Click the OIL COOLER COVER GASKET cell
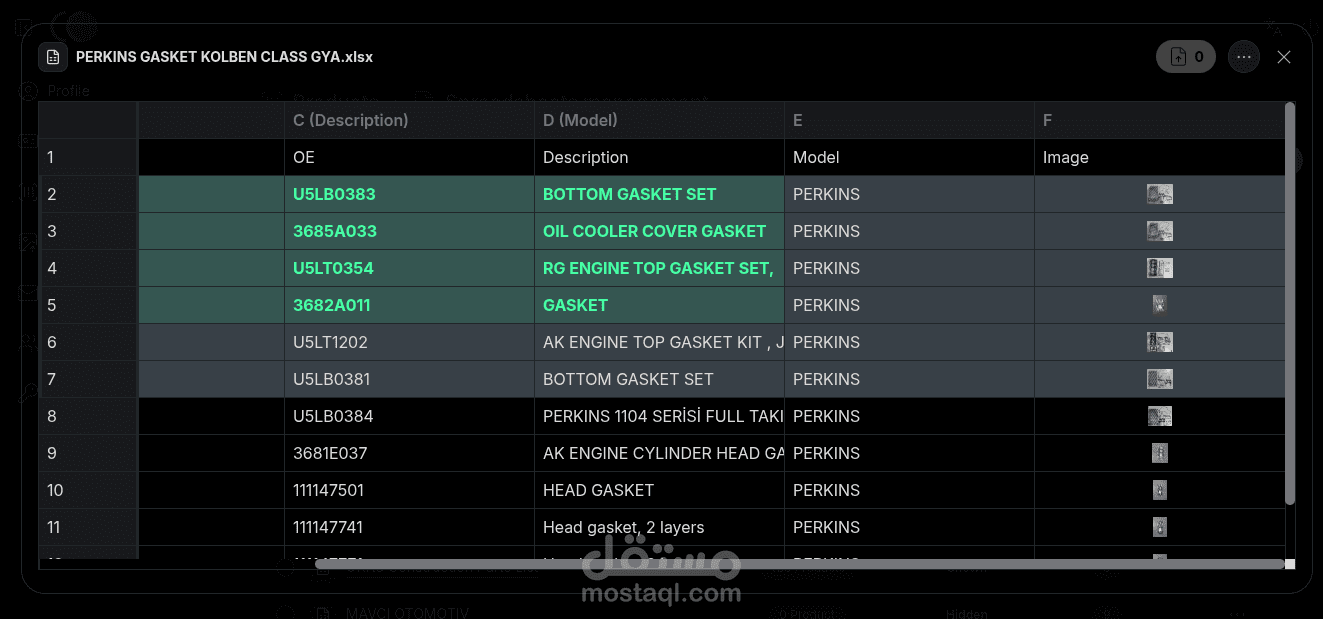 tap(659, 231)
